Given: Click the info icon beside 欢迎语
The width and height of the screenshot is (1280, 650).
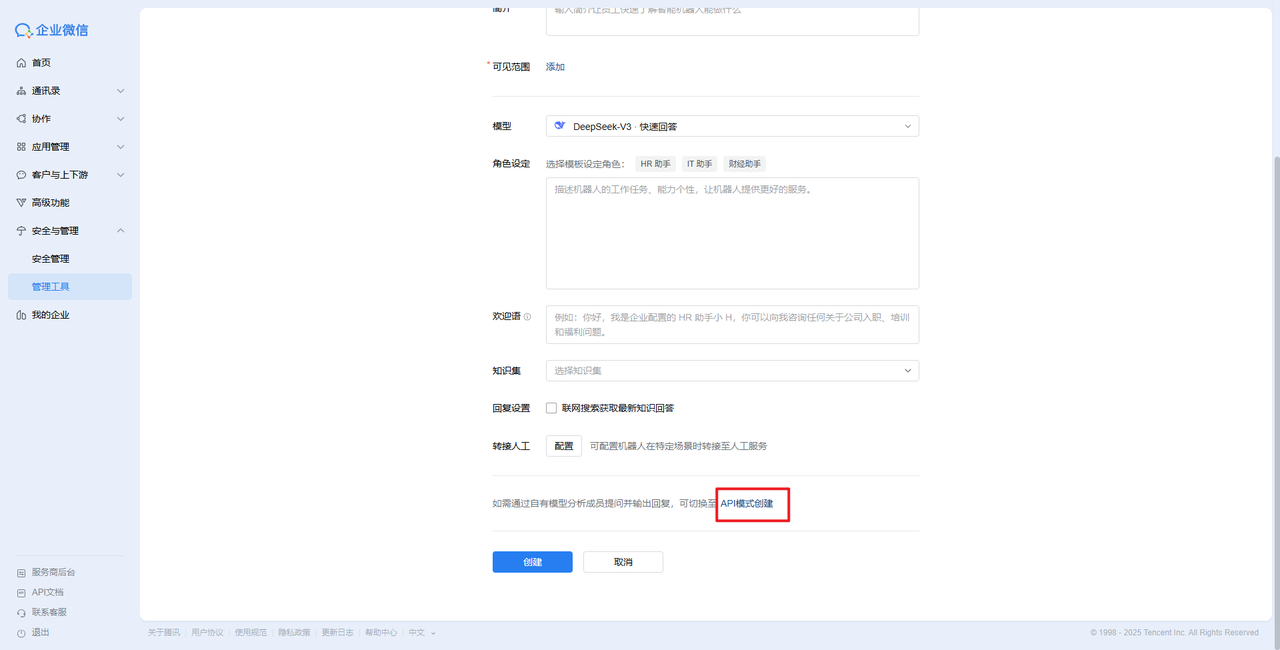Looking at the screenshot, I should tap(527, 316).
